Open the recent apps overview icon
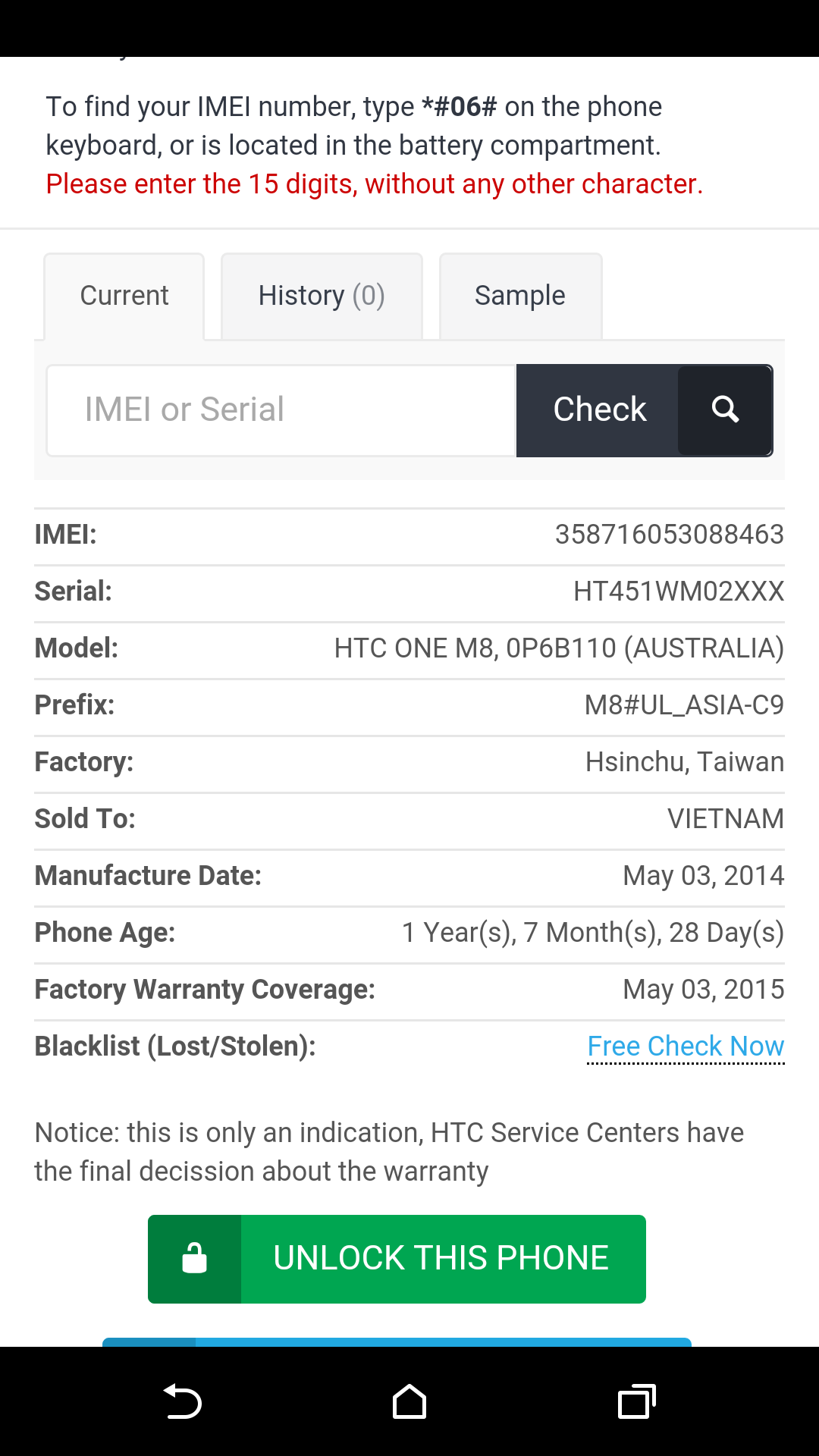Image resolution: width=819 pixels, height=1456 pixels. (x=636, y=1401)
